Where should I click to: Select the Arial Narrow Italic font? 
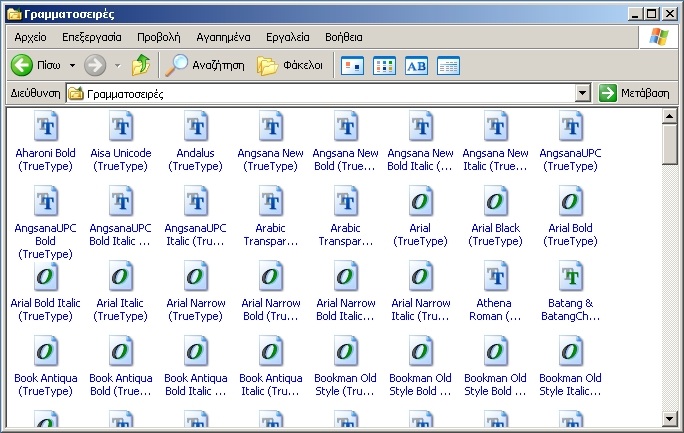point(421,292)
